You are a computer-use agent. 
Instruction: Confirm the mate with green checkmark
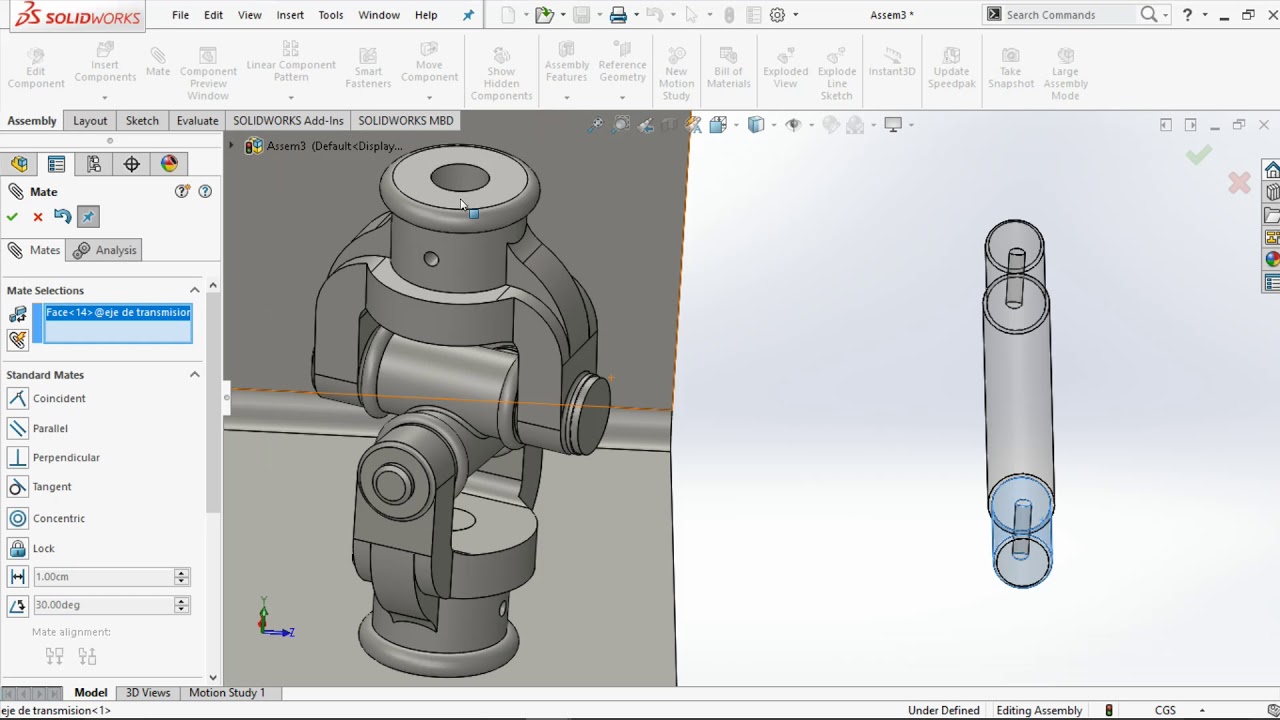[x=12, y=217]
